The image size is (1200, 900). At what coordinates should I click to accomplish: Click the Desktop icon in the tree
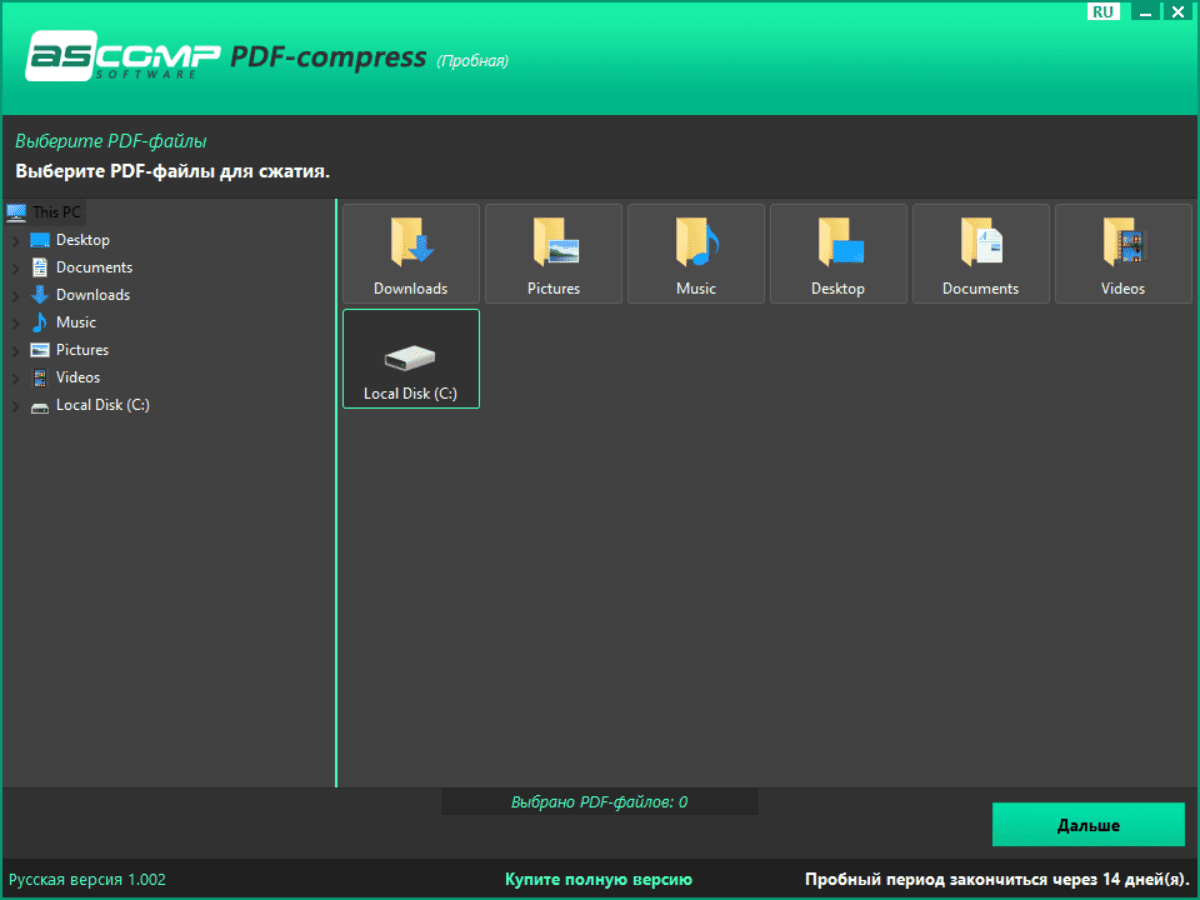(x=40, y=240)
